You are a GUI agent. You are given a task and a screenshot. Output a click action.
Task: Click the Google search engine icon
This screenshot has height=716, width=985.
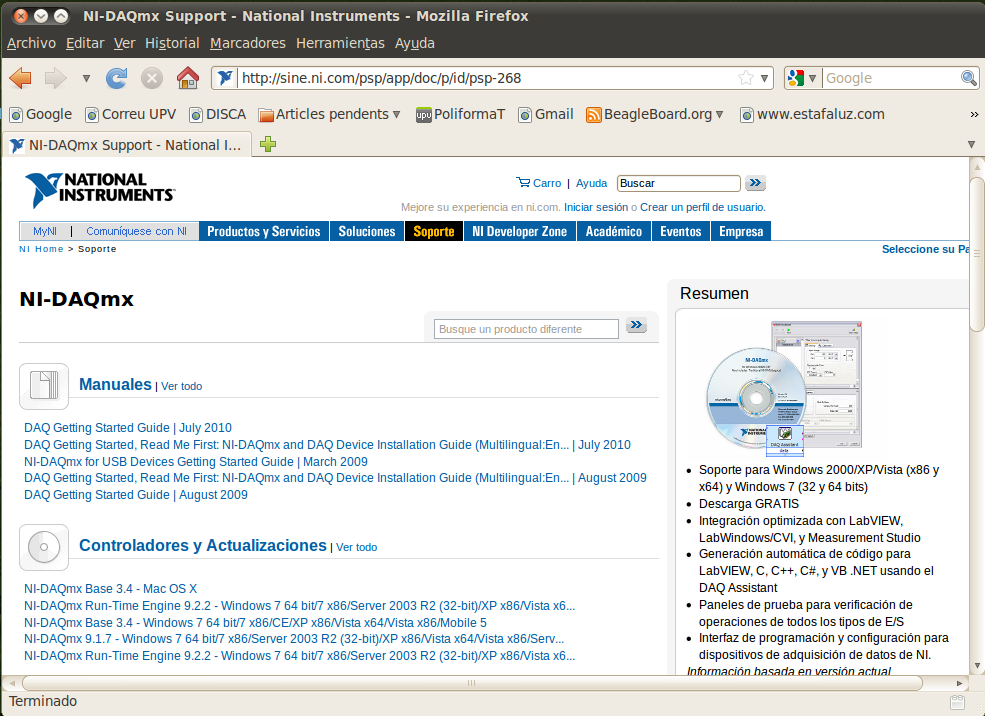coord(796,78)
